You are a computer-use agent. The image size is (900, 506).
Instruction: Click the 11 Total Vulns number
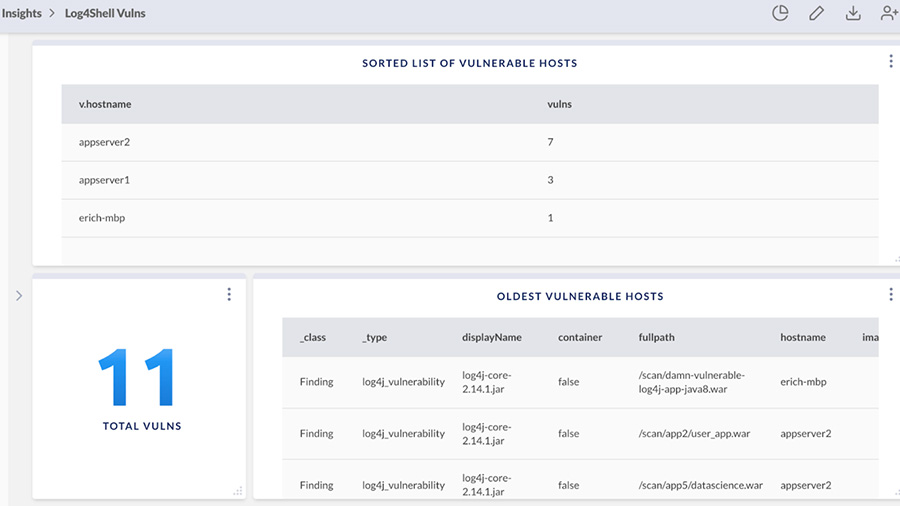[x=138, y=379]
